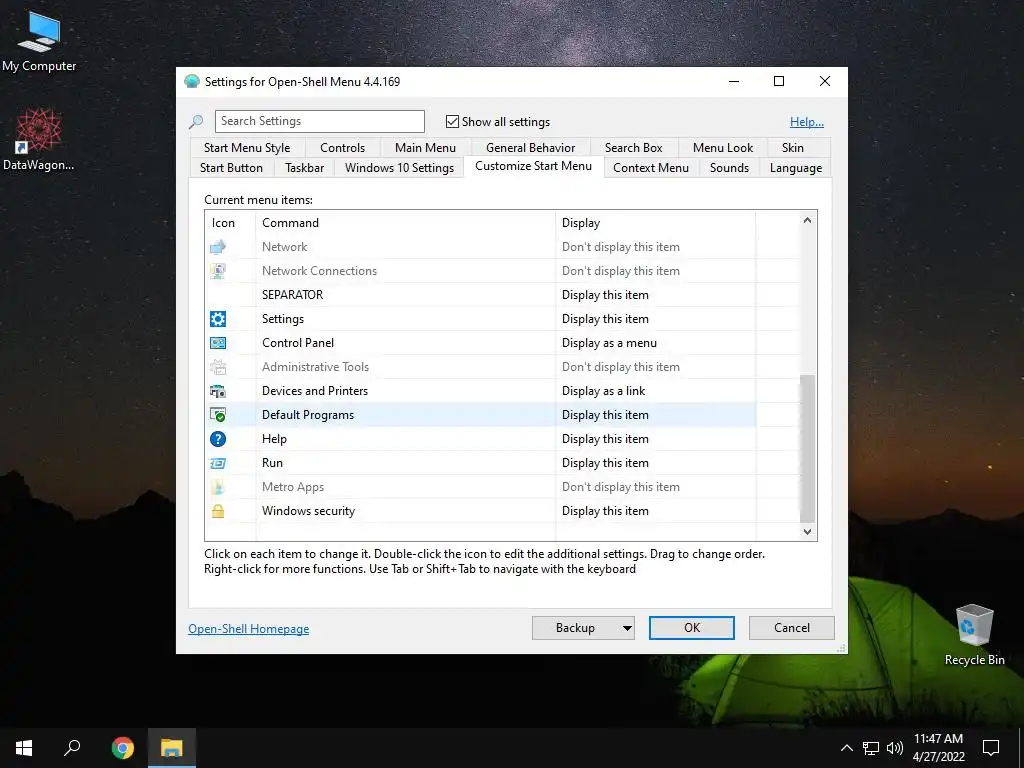Open the Windows Start button
Screen dimensions: 1024x768
[24, 748]
